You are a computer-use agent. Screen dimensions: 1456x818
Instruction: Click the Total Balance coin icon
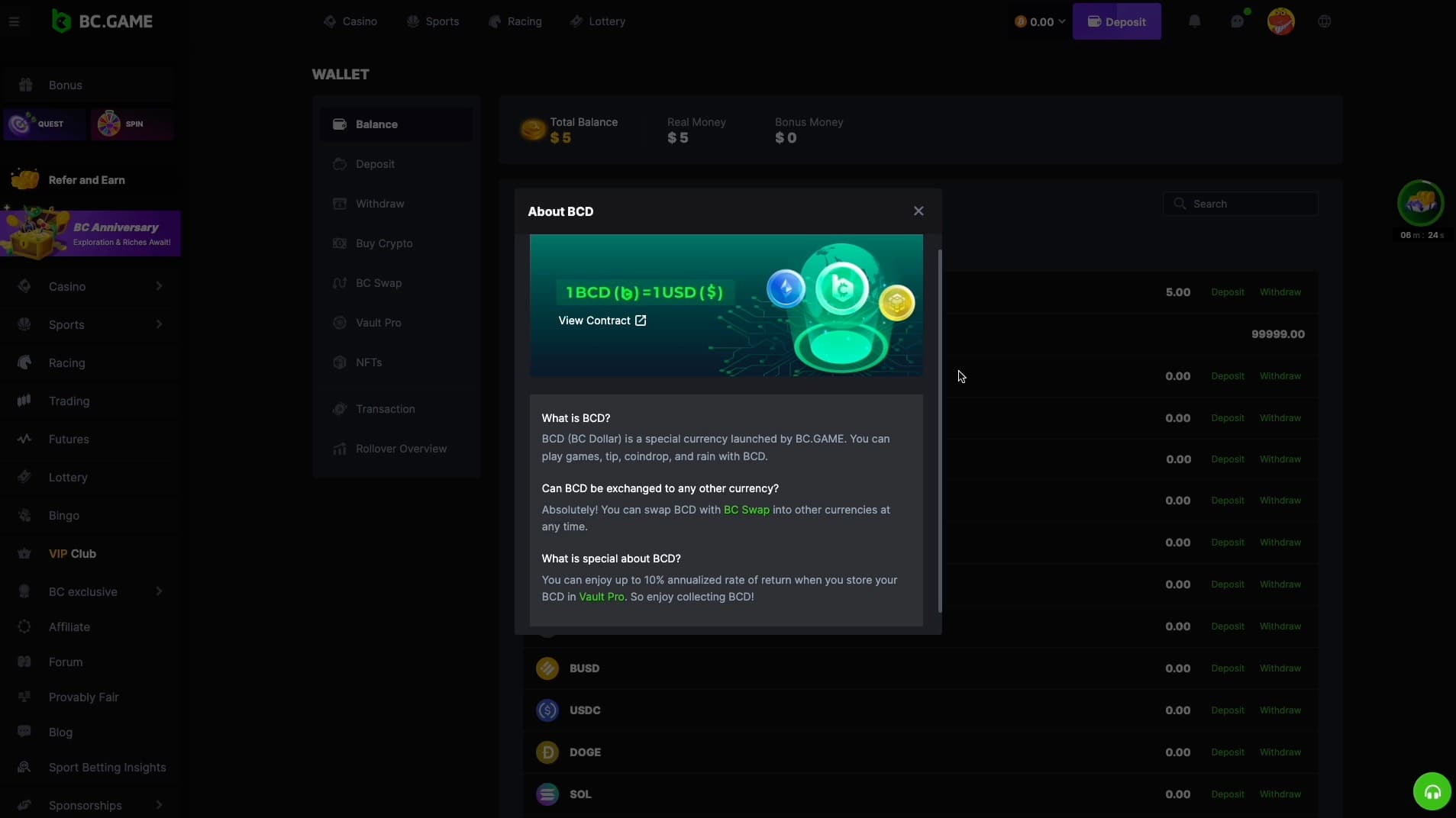(x=532, y=130)
